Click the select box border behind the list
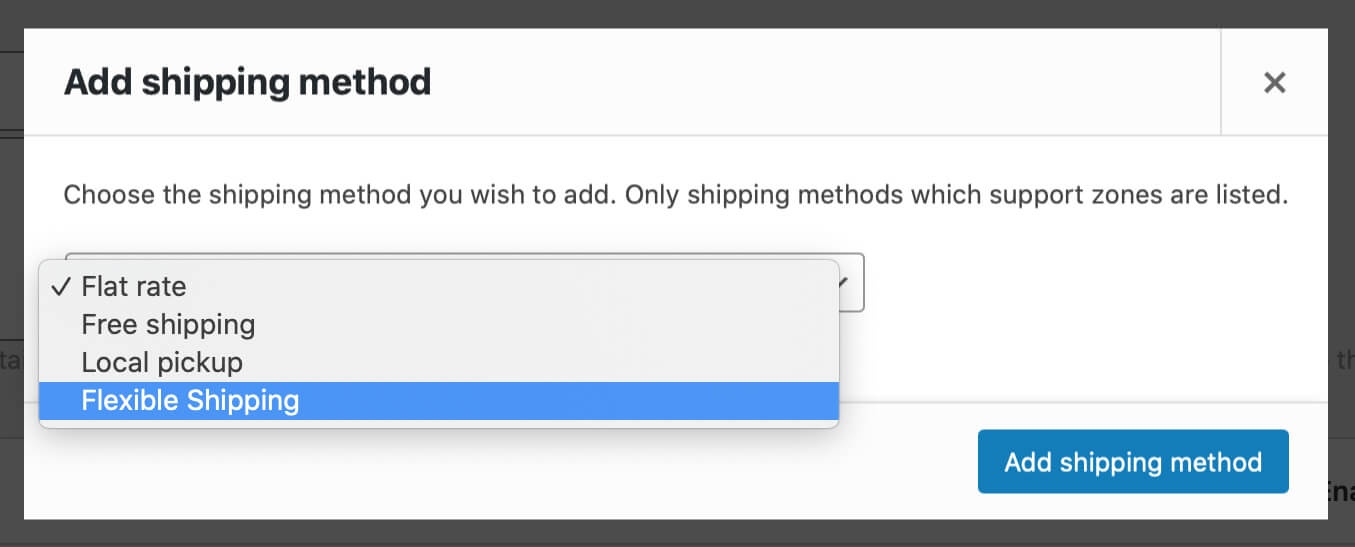The image size is (1355, 547). [x=851, y=282]
